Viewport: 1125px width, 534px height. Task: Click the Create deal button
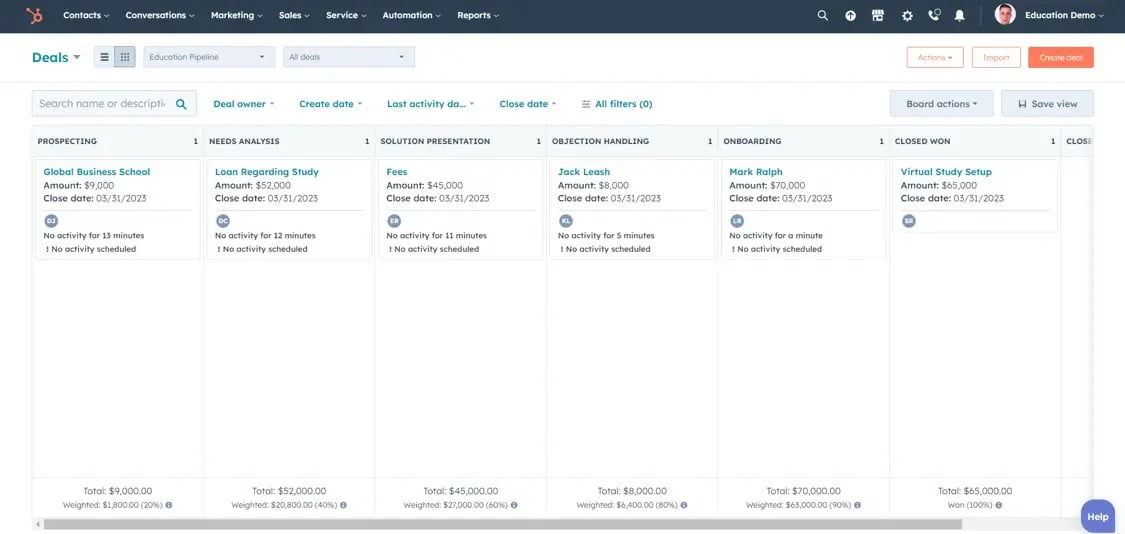point(1060,57)
